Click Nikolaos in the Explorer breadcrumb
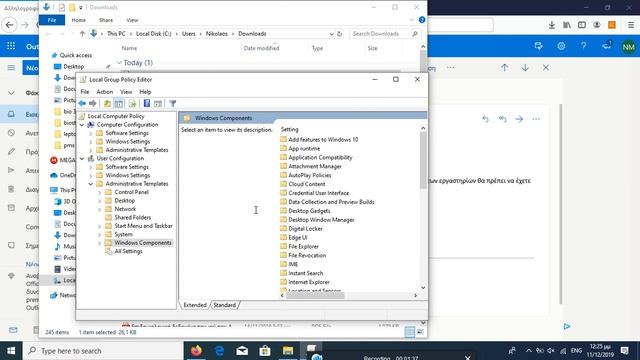 pyautogui.click(x=216, y=34)
